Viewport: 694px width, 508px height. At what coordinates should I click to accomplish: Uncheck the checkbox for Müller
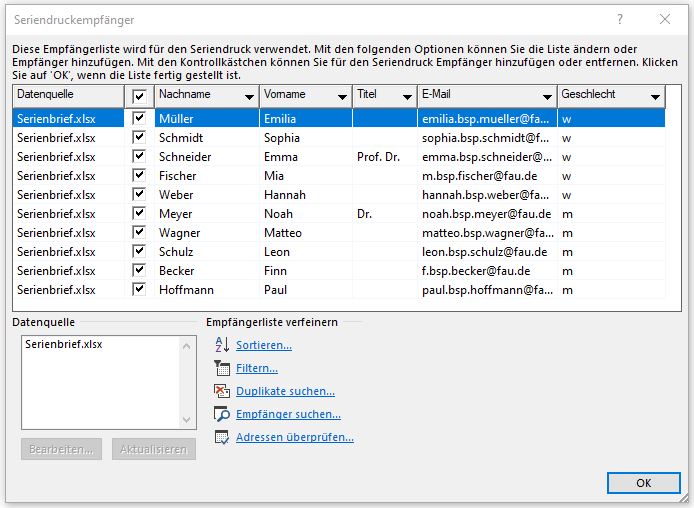coord(139,118)
